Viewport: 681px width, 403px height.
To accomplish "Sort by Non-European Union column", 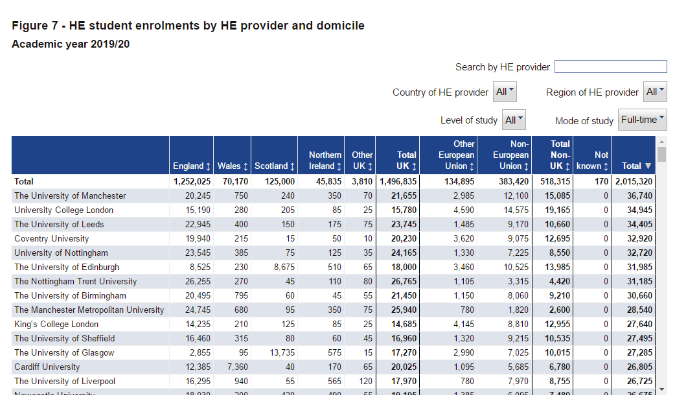I will point(512,155).
